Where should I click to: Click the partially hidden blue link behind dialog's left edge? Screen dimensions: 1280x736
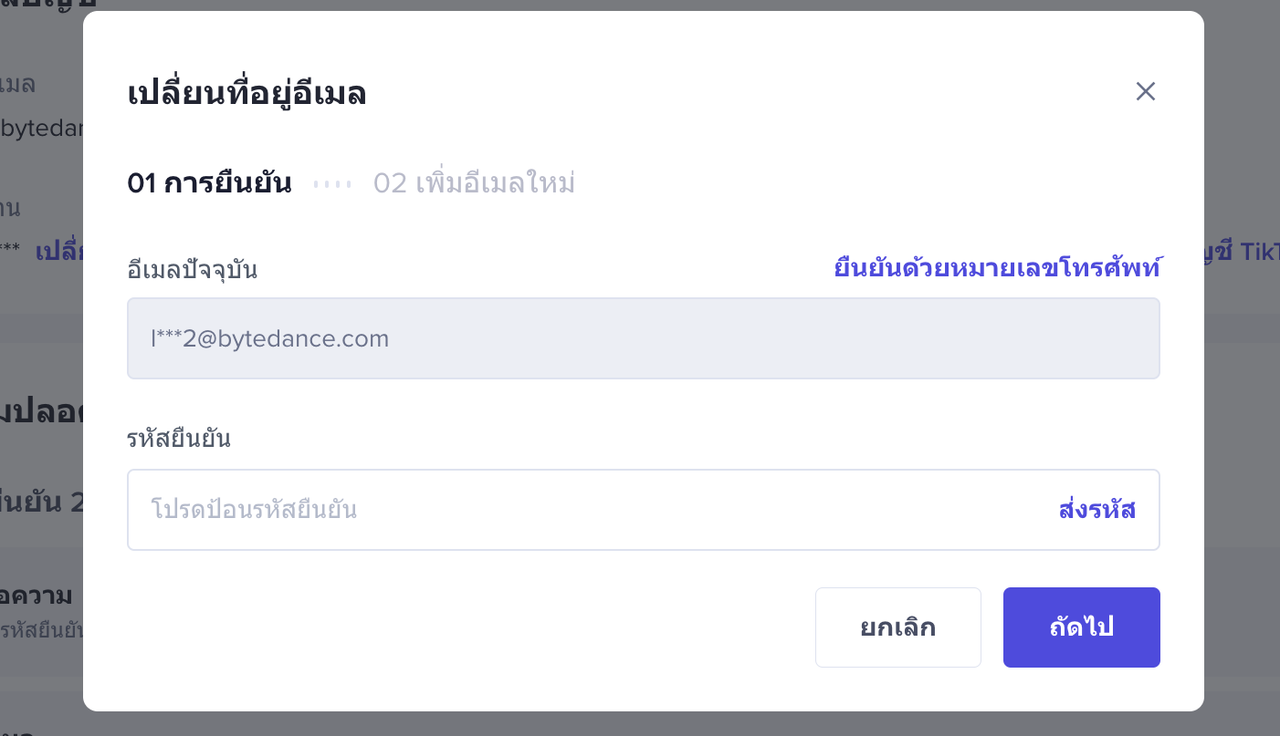coord(59,251)
